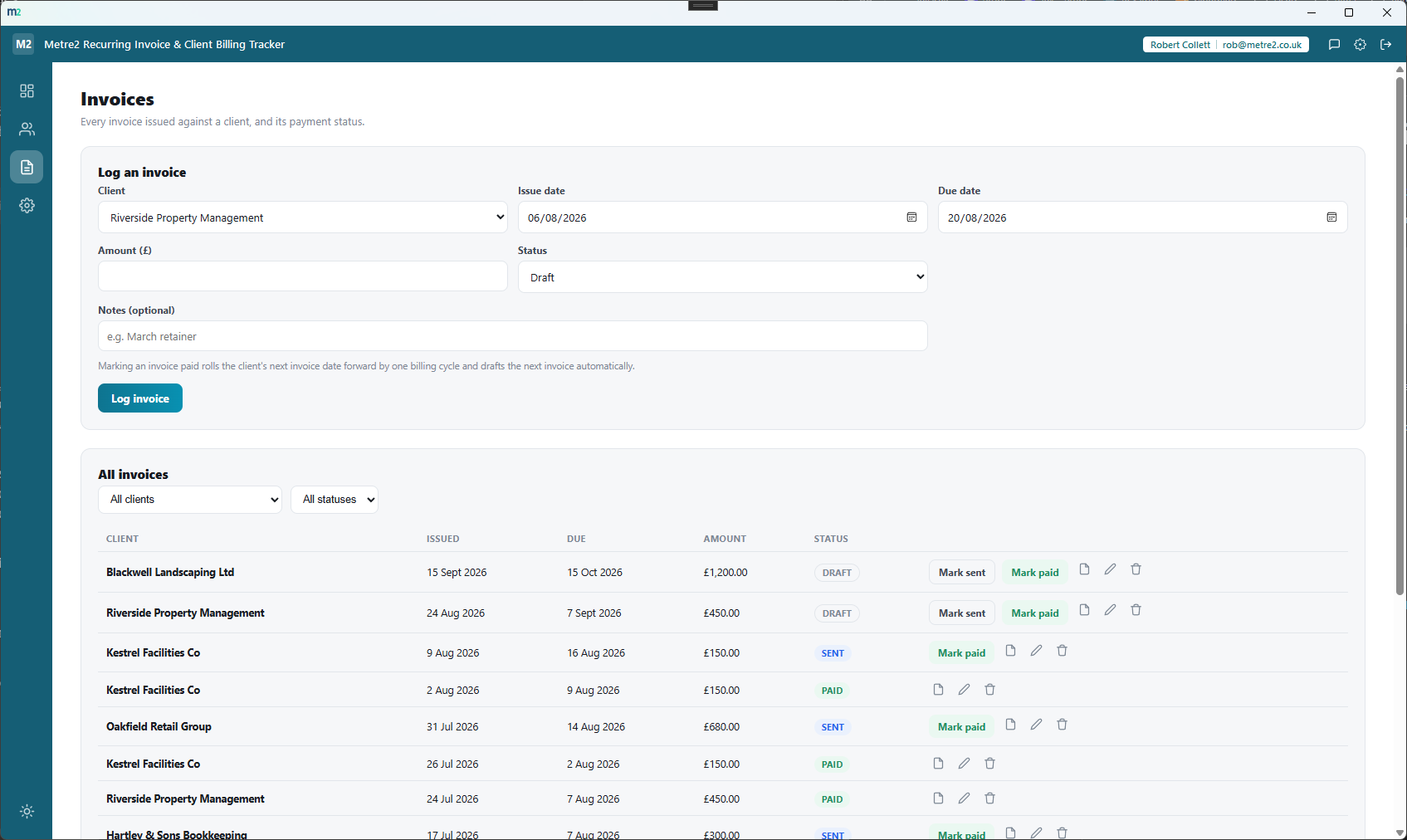Screen dimensions: 1407x840
Task: Mark Riverside 24 Aug invoice as sent
Action: coord(962,613)
